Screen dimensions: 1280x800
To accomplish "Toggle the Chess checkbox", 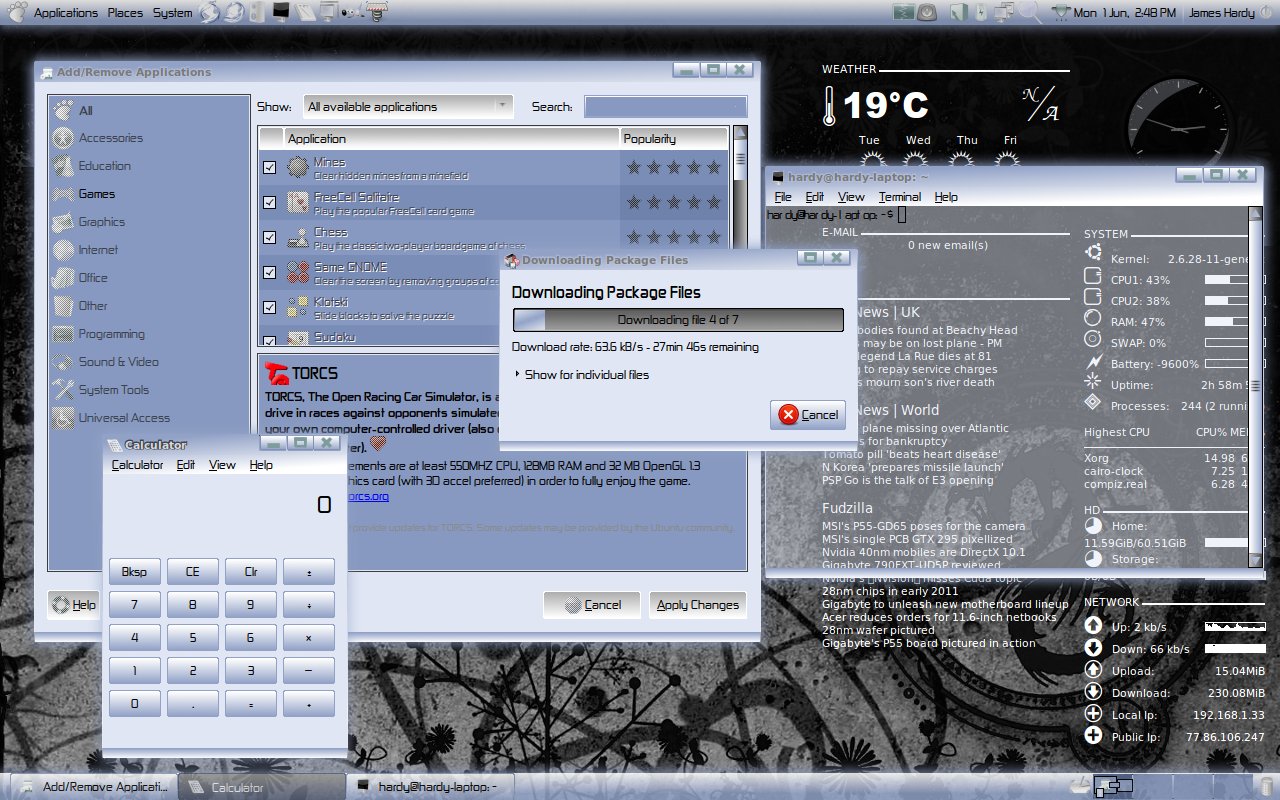I will coord(269,237).
